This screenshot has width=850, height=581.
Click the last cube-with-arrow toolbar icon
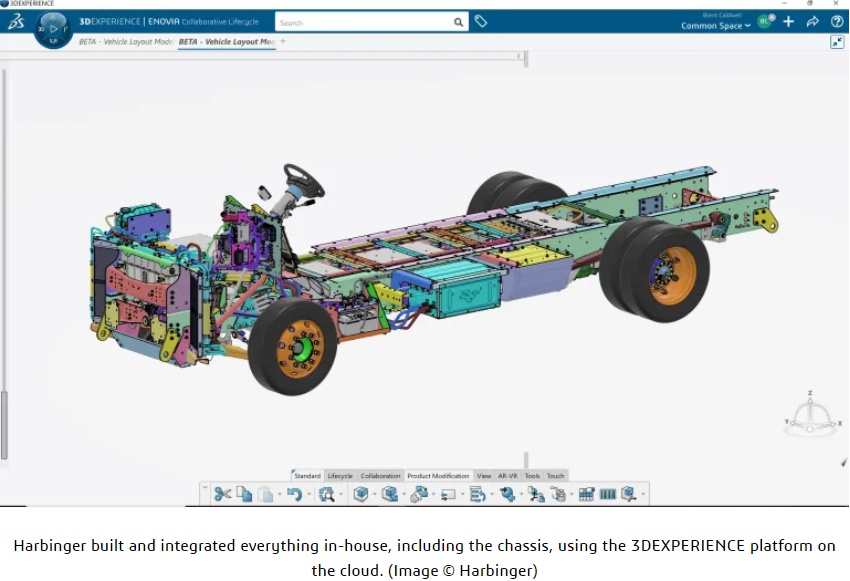(628, 494)
